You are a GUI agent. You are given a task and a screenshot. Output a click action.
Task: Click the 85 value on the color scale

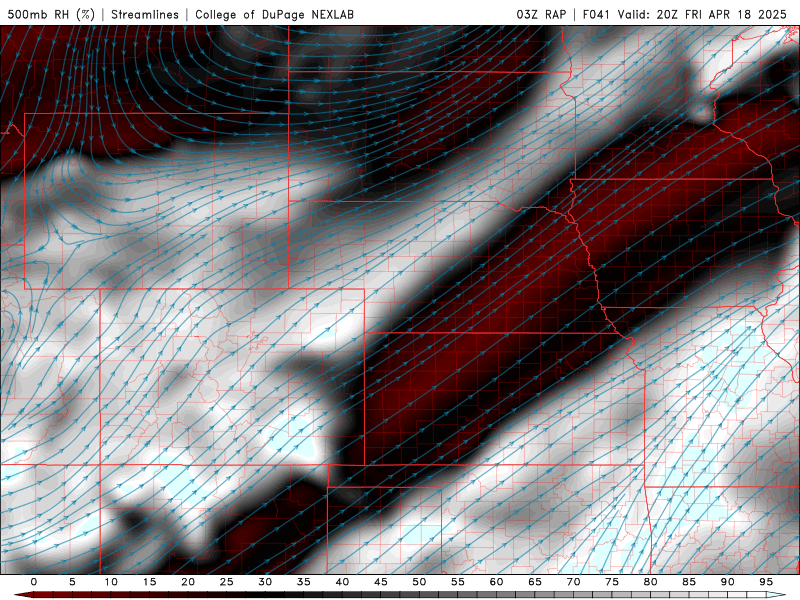point(689,582)
